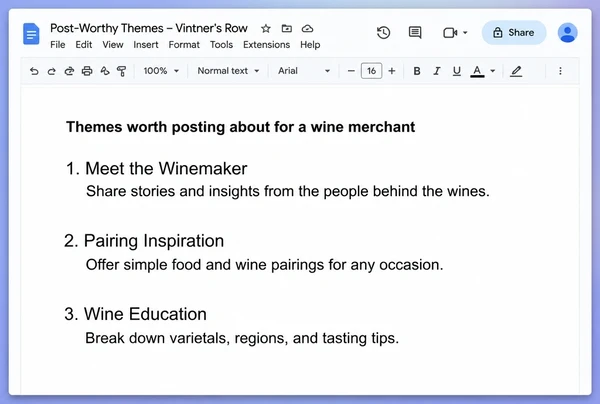Screen dimensions: 600x404
Task: Open the Format menu
Action: click(184, 45)
